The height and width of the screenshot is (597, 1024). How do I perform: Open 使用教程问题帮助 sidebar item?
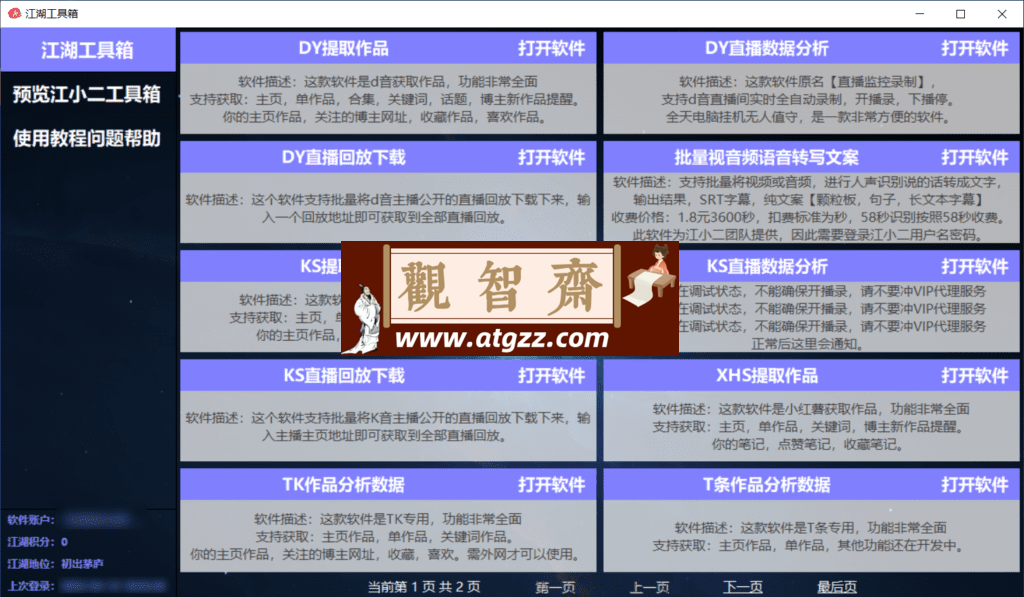(88, 138)
